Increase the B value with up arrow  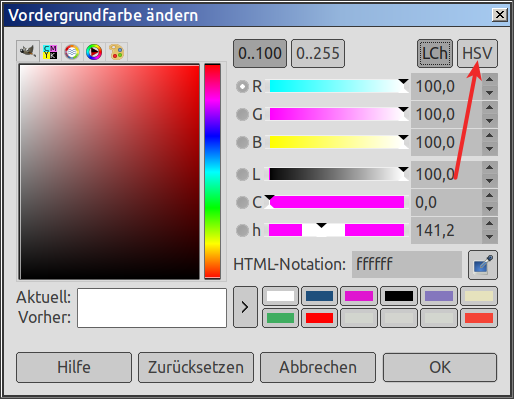(x=489, y=136)
